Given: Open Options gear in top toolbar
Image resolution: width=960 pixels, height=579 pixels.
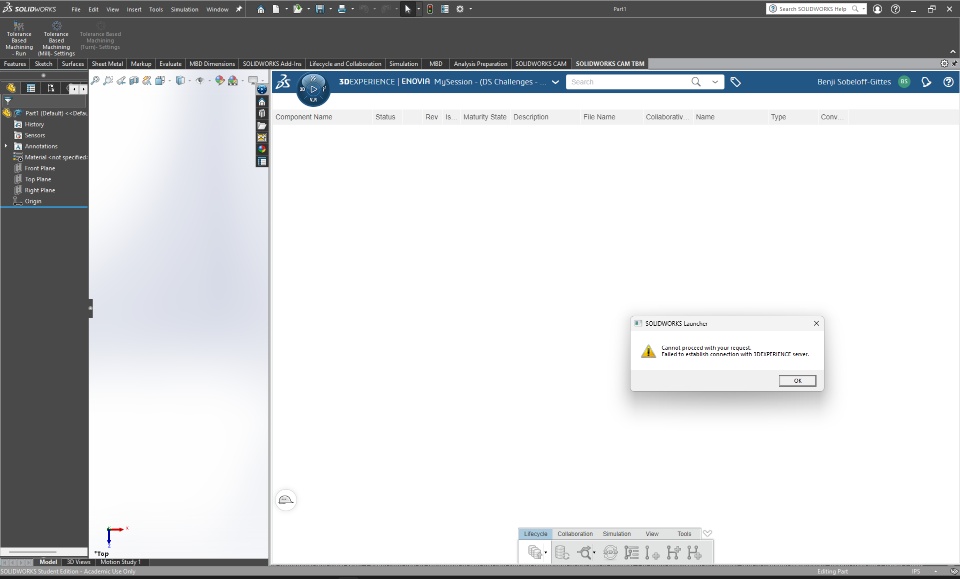Looking at the screenshot, I should 460,9.
